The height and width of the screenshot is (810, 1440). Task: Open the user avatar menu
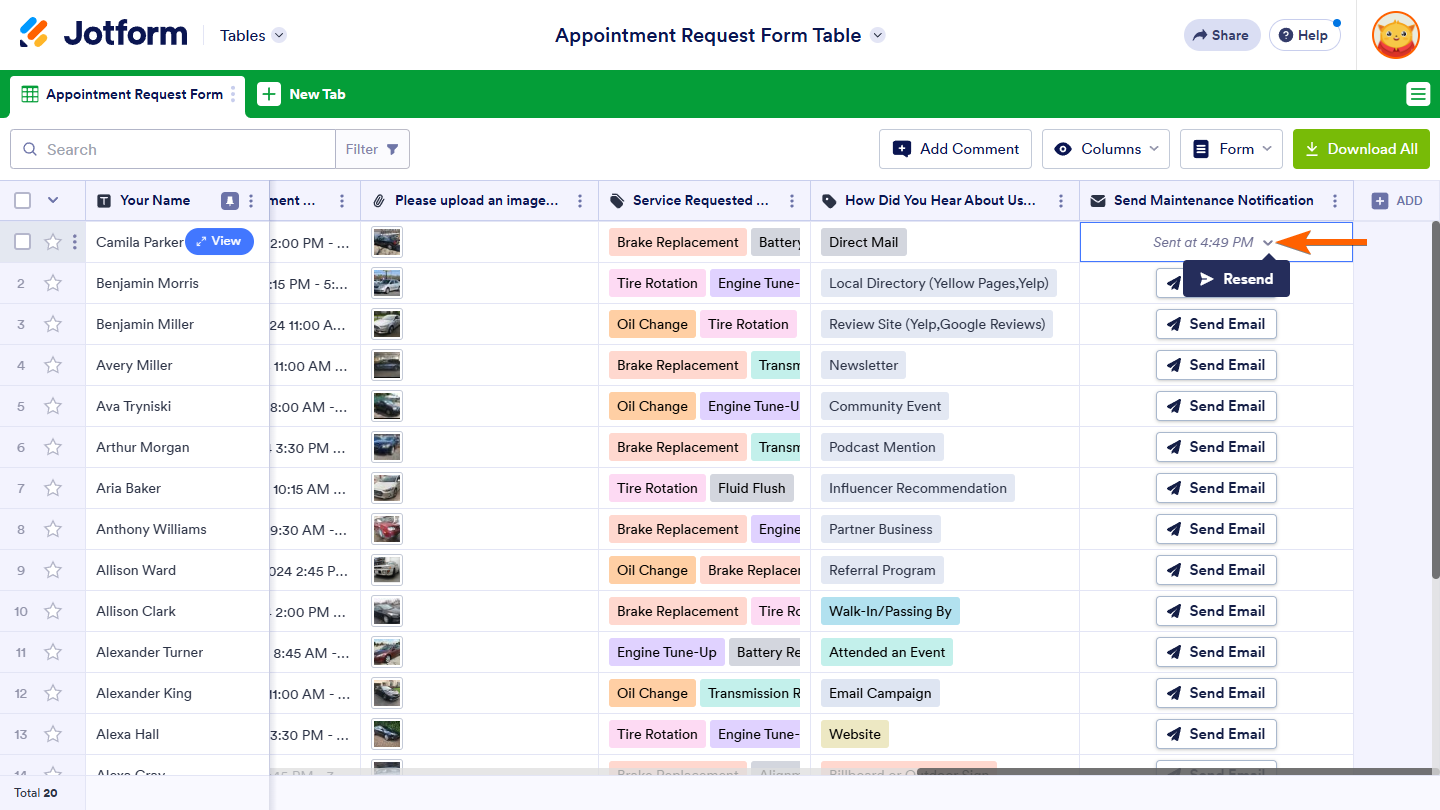1395,35
